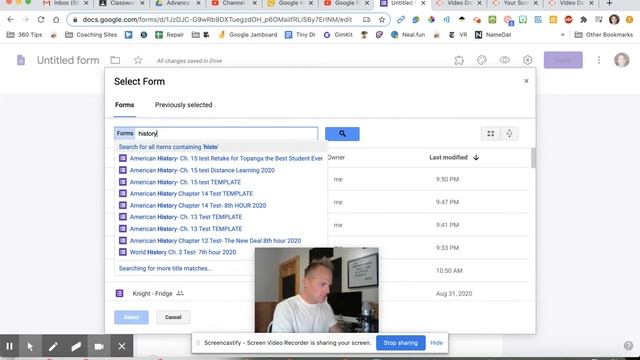Open the 360 Tips bookmark folder

(x=24, y=35)
